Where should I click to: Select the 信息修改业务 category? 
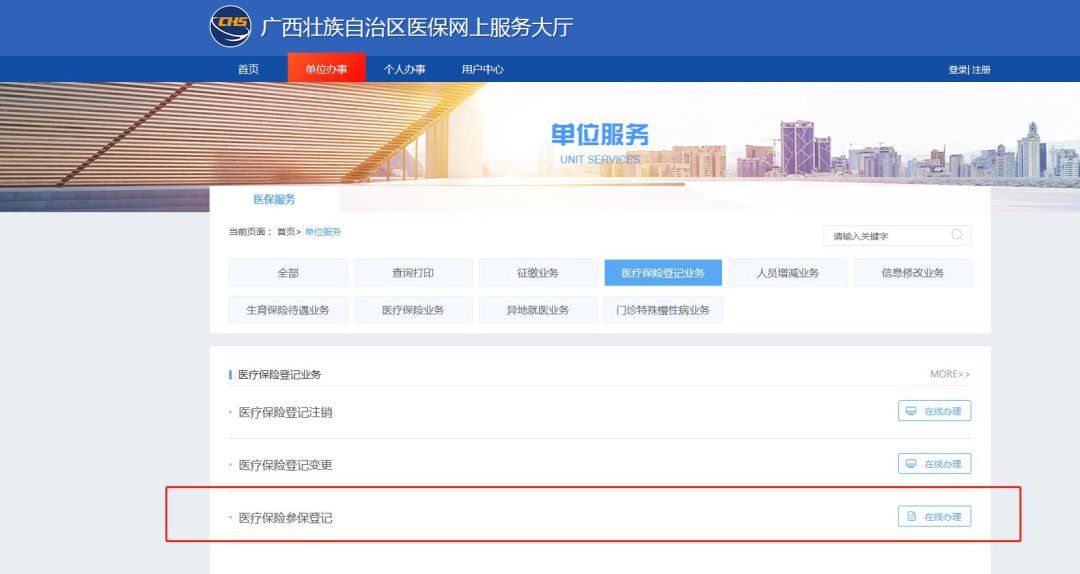[913, 273]
